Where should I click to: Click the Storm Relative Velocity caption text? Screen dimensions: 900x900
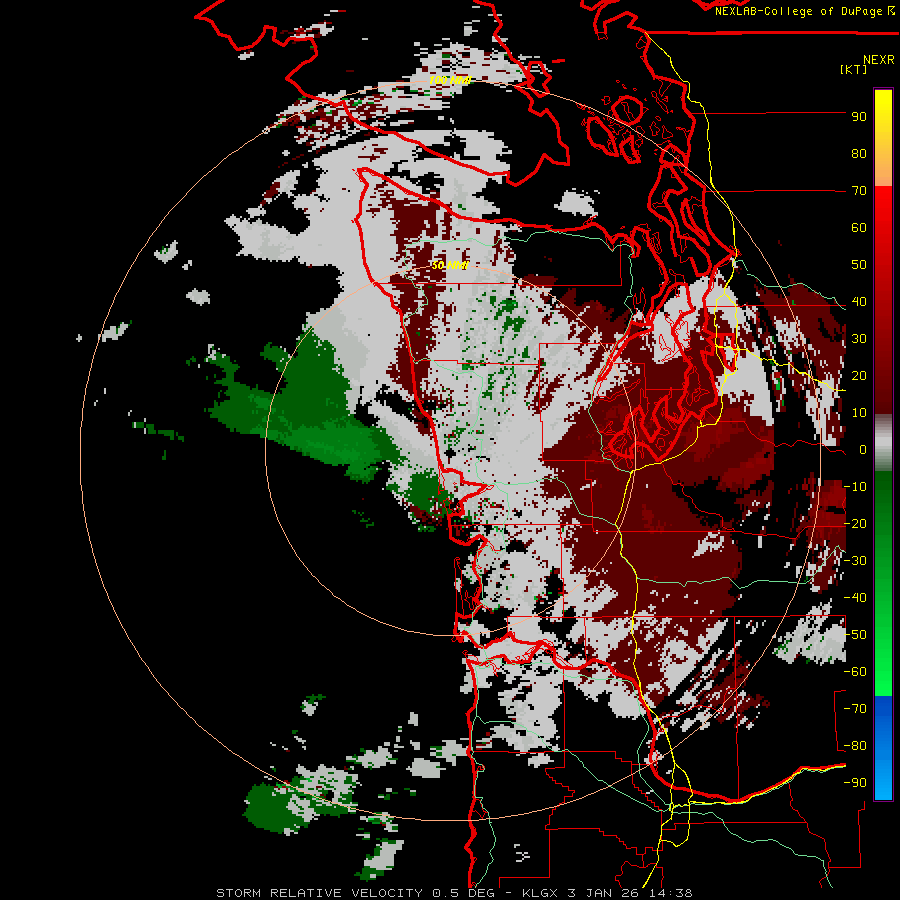pyautogui.click(x=455, y=893)
